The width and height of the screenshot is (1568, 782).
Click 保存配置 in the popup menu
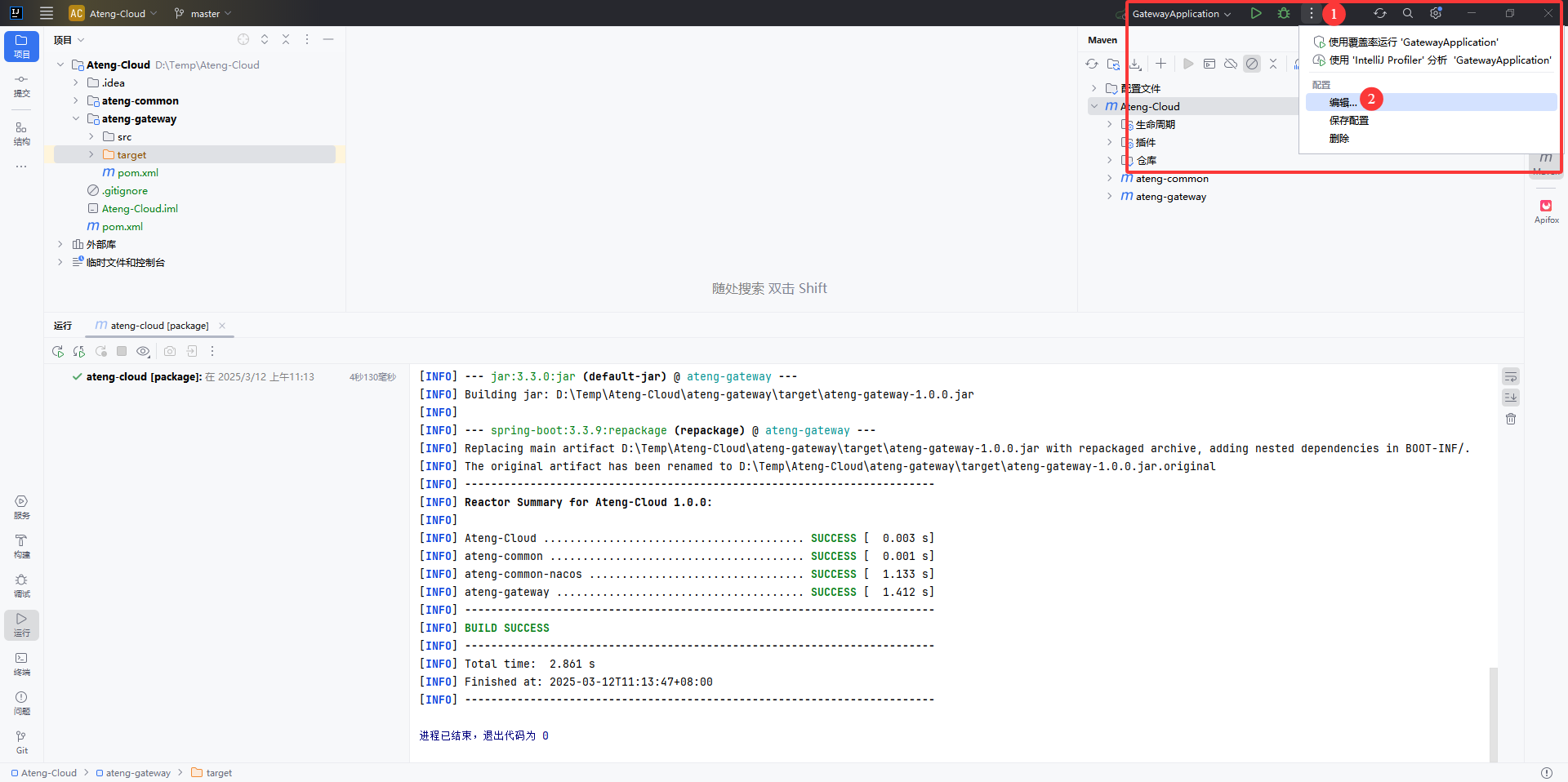point(1348,120)
